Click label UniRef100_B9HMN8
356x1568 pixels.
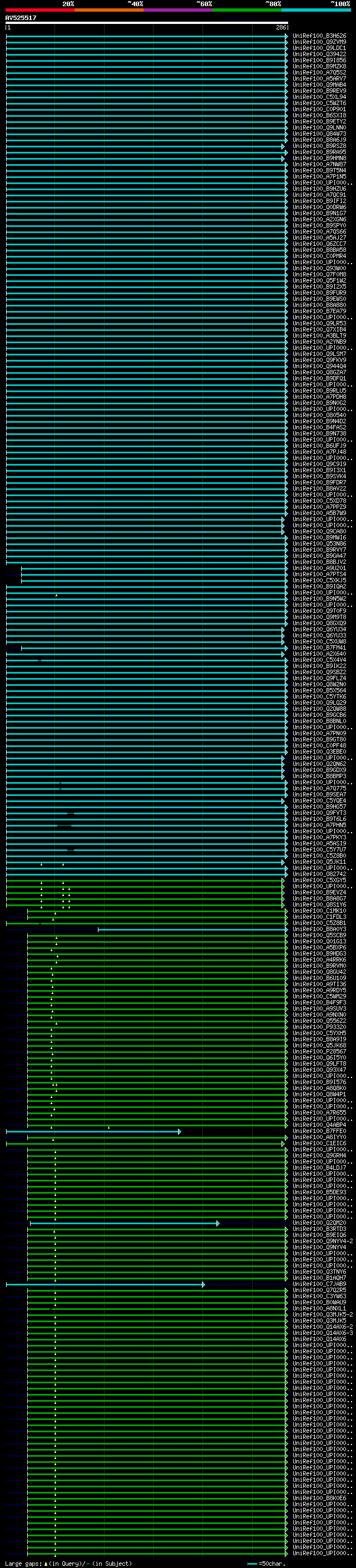[319, 159]
